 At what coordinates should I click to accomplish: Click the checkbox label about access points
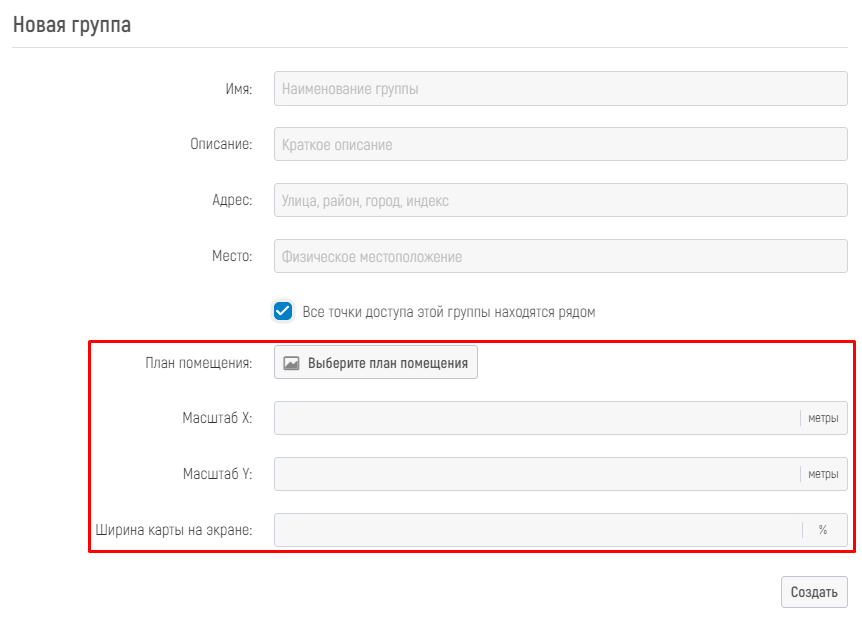click(x=449, y=312)
